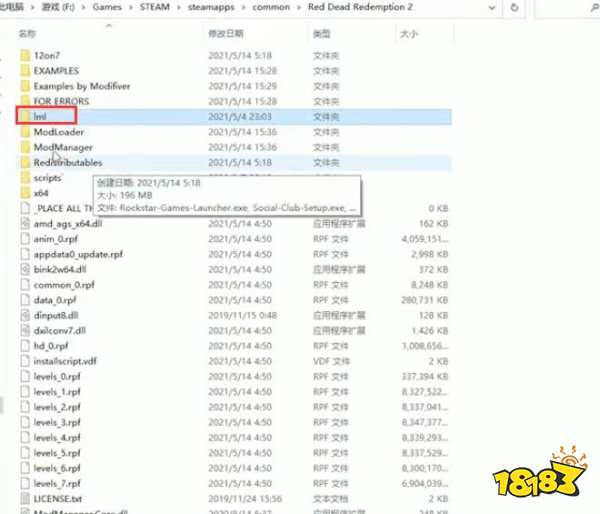Select the EXAMPLES folder icon
600x514 pixels.
pyautogui.click(x=25, y=71)
